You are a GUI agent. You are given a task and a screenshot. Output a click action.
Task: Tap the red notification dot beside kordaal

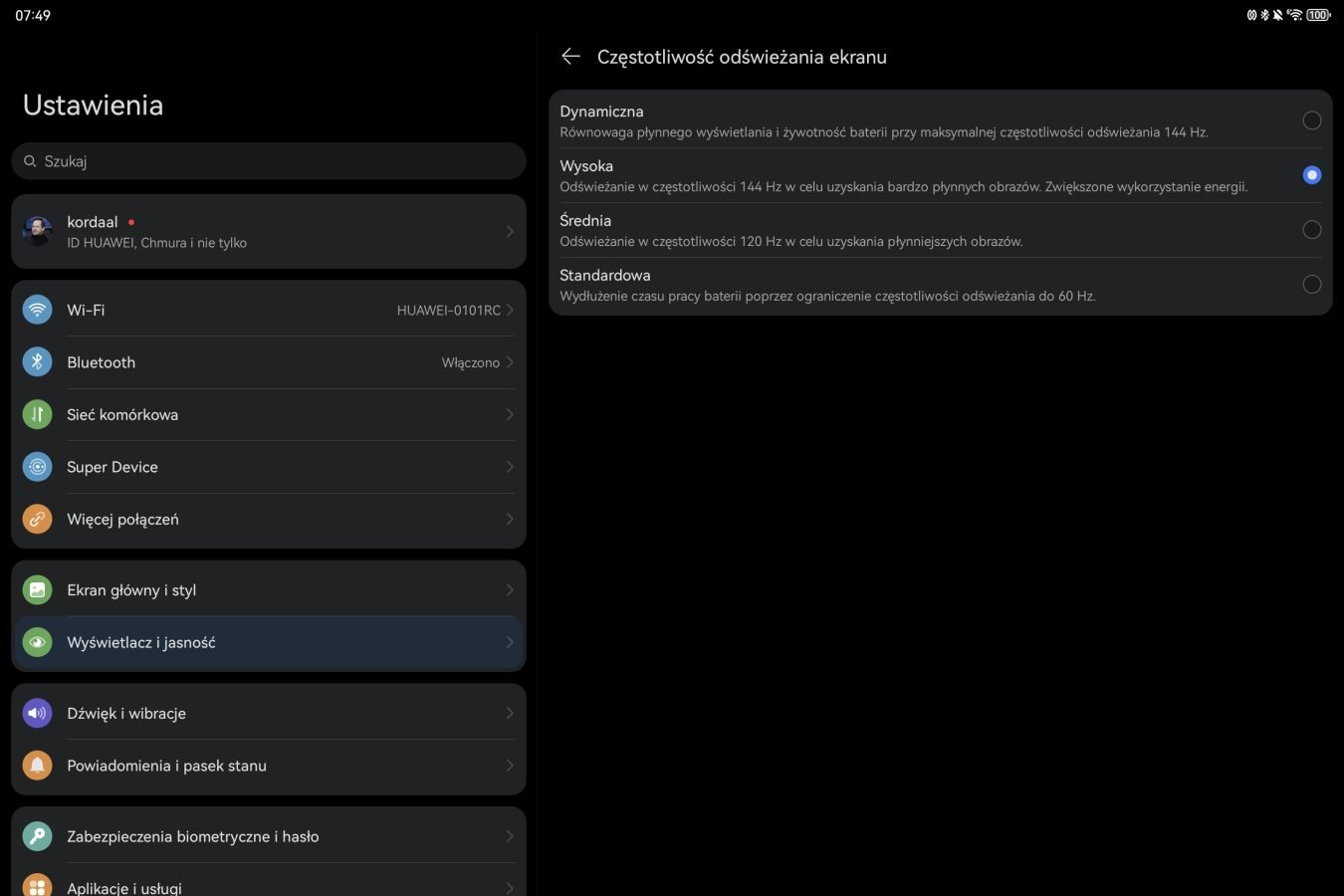[x=131, y=222]
